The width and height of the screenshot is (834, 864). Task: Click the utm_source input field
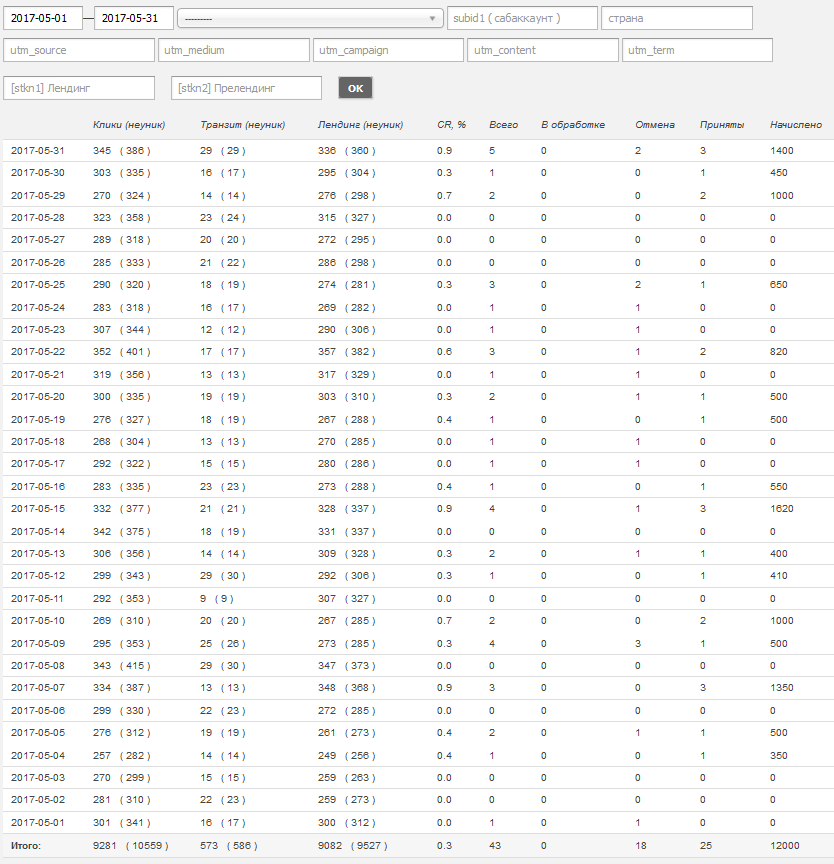click(x=78, y=50)
